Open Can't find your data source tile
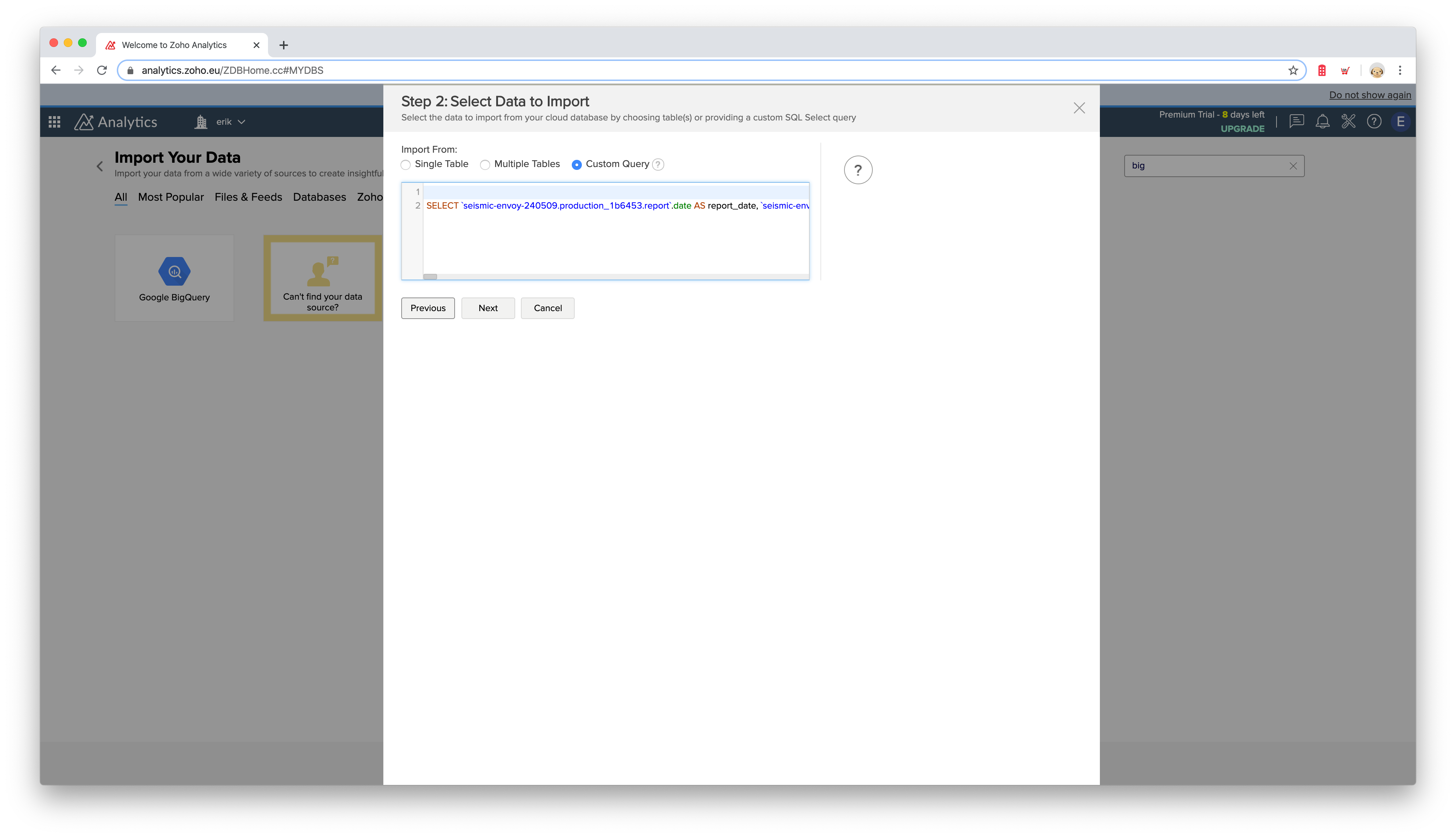The image size is (1456, 838). coord(323,278)
